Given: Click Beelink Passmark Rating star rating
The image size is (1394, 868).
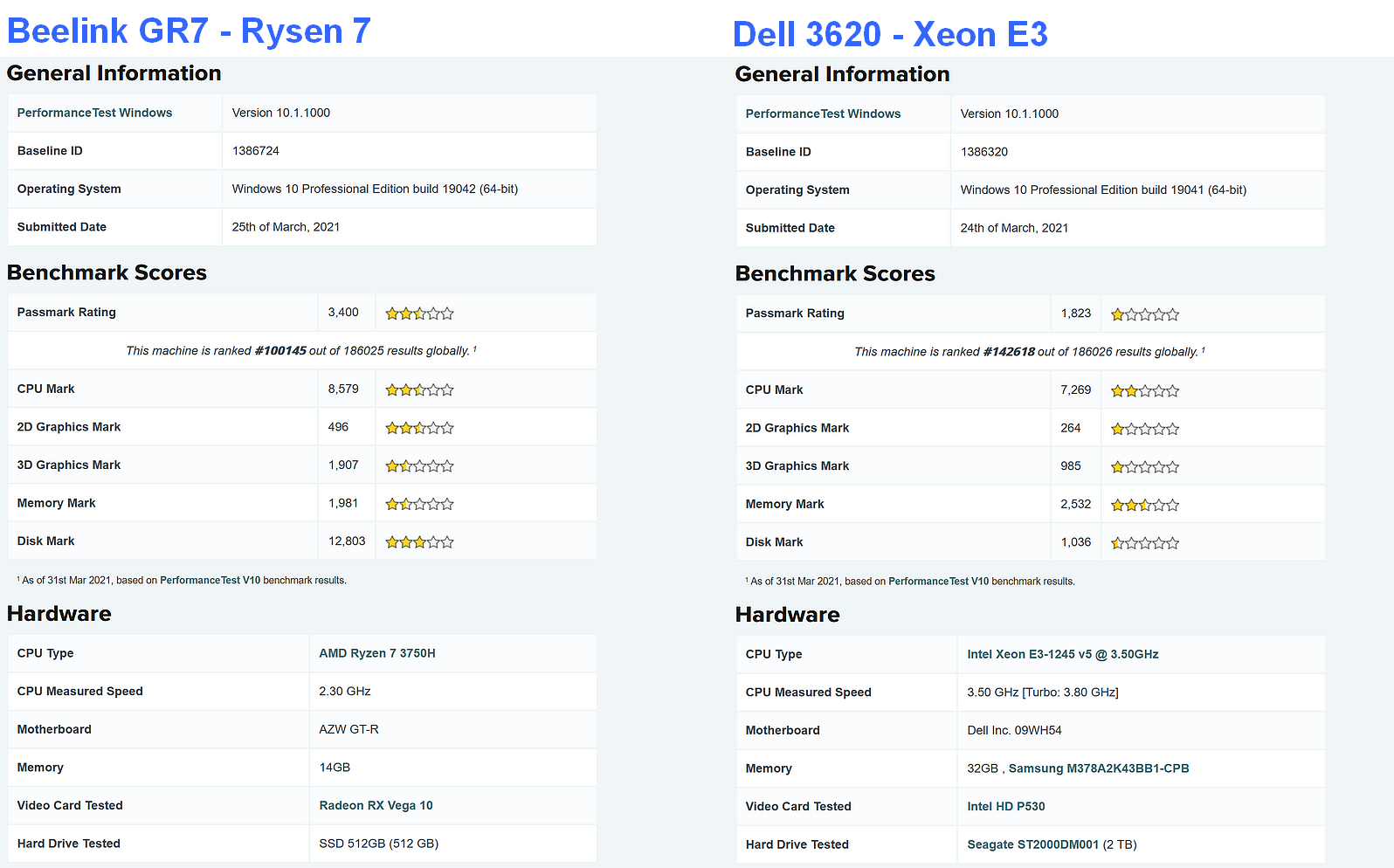Looking at the screenshot, I should (x=420, y=313).
